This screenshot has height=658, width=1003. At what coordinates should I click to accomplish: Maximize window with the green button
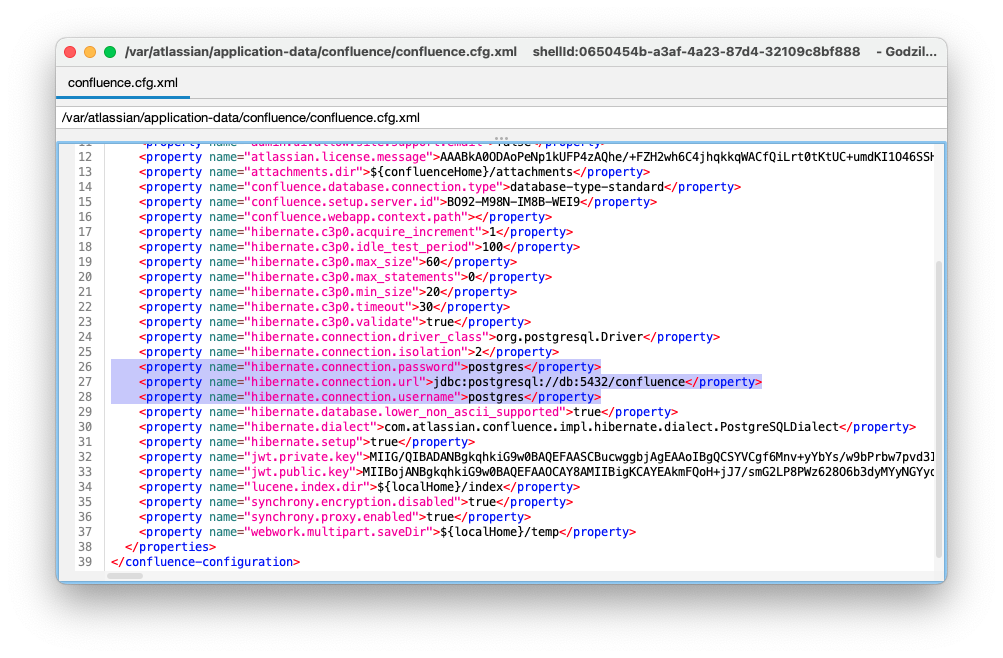coord(110,52)
